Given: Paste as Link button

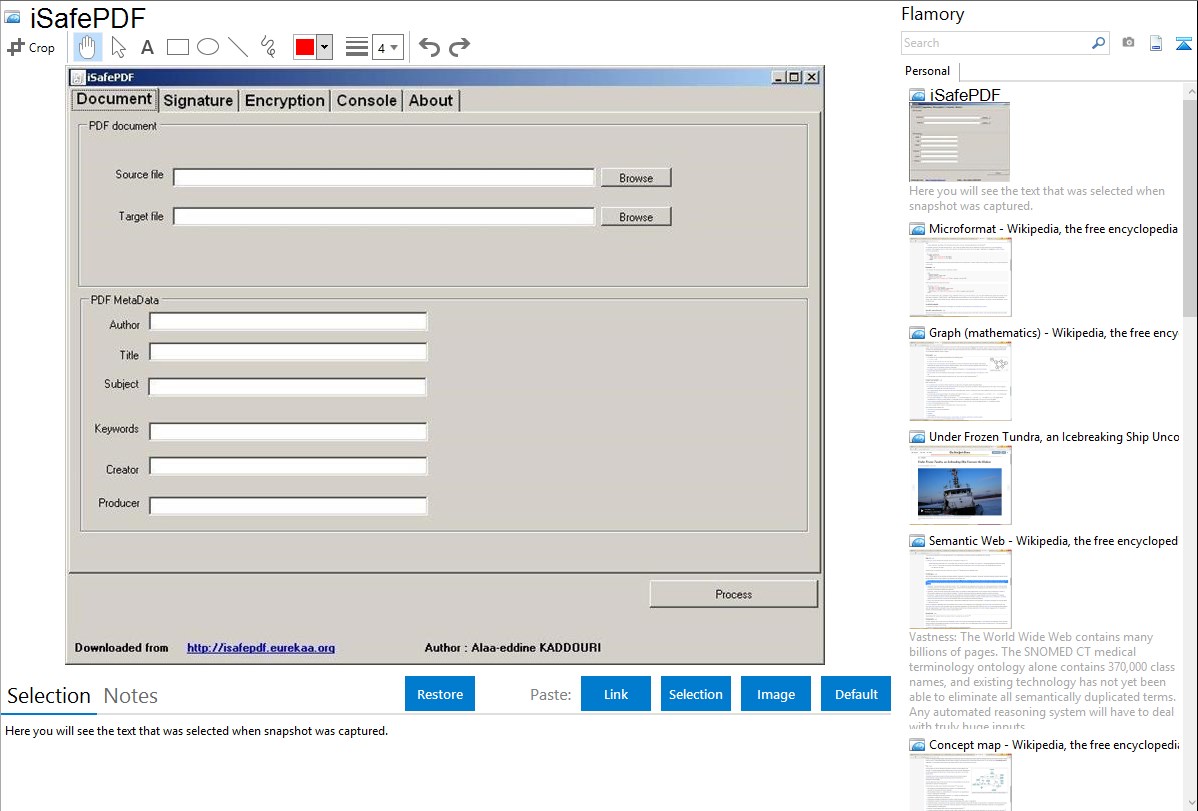Looking at the screenshot, I should point(616,694).
